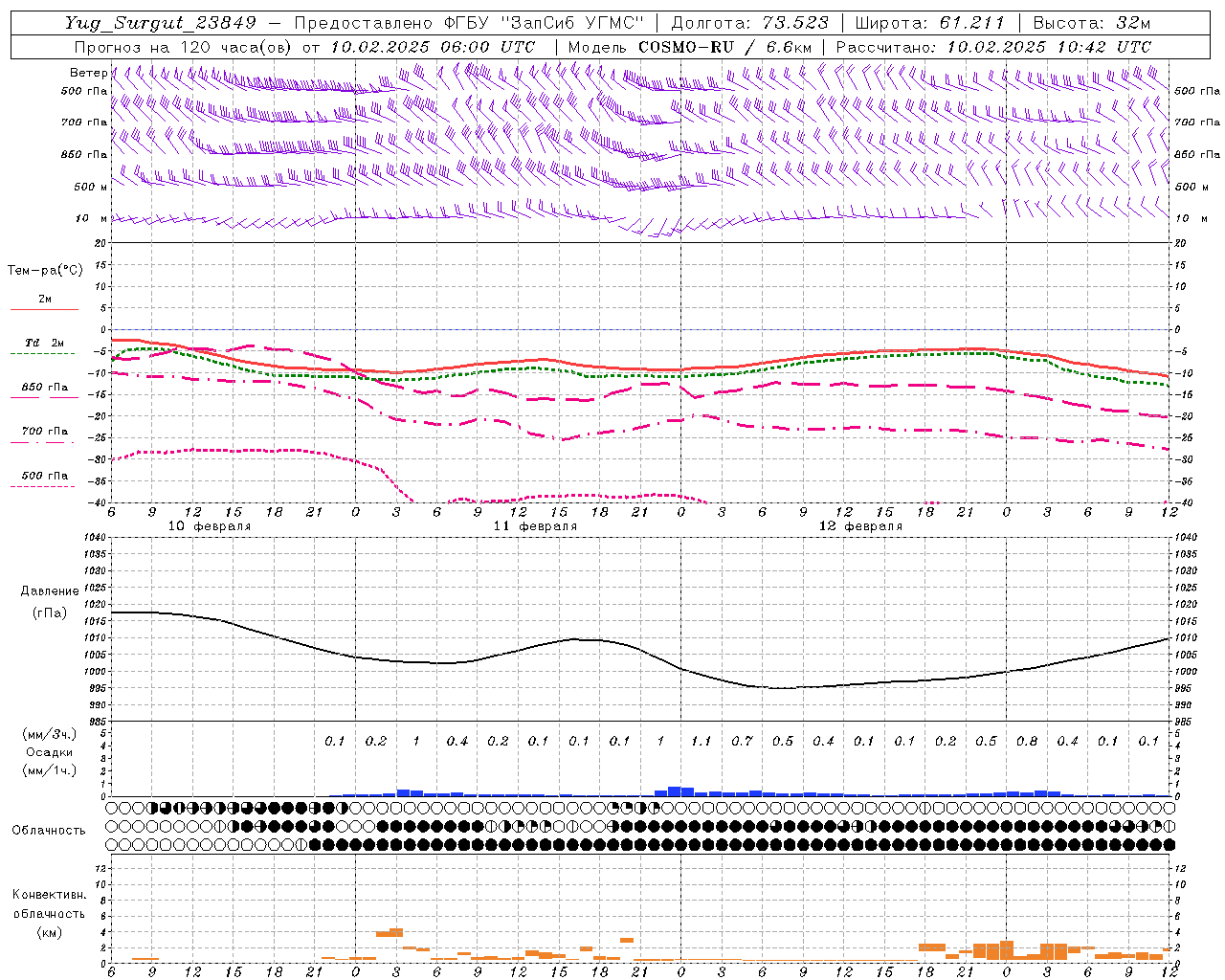This screenshot has width=1225, height=980.
Task: Click the 10 февраля date label
Action: (210, 526)
